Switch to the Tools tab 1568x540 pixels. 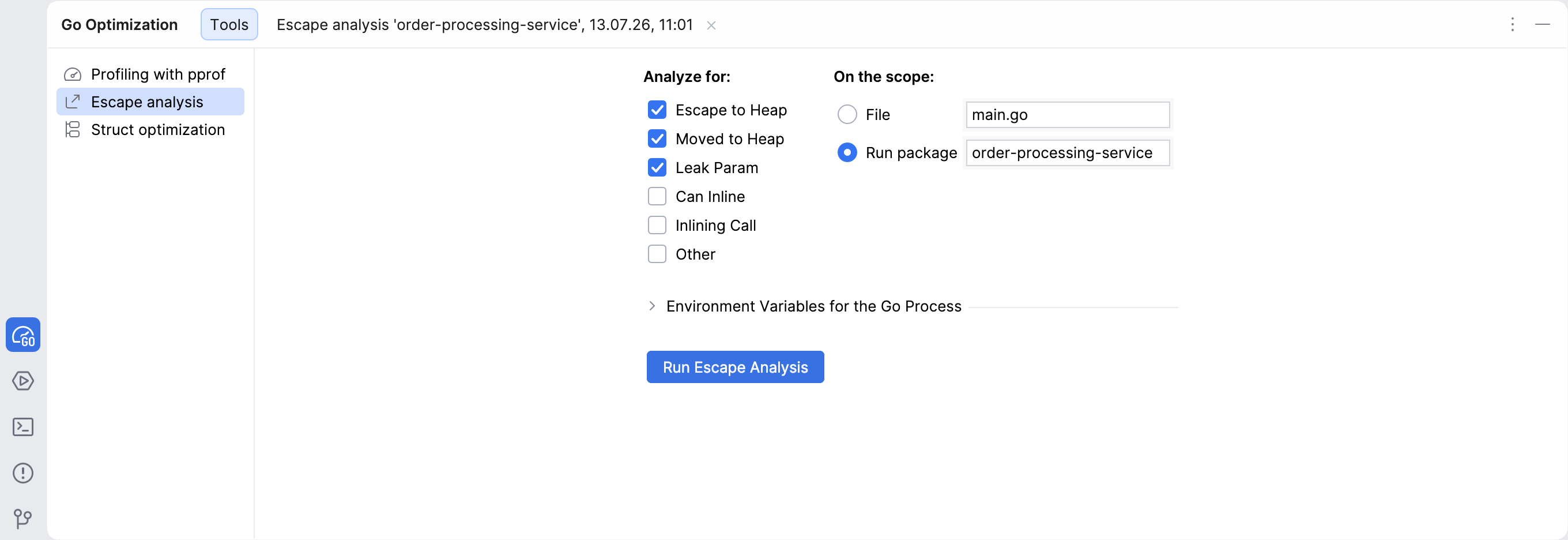(229, 24)
